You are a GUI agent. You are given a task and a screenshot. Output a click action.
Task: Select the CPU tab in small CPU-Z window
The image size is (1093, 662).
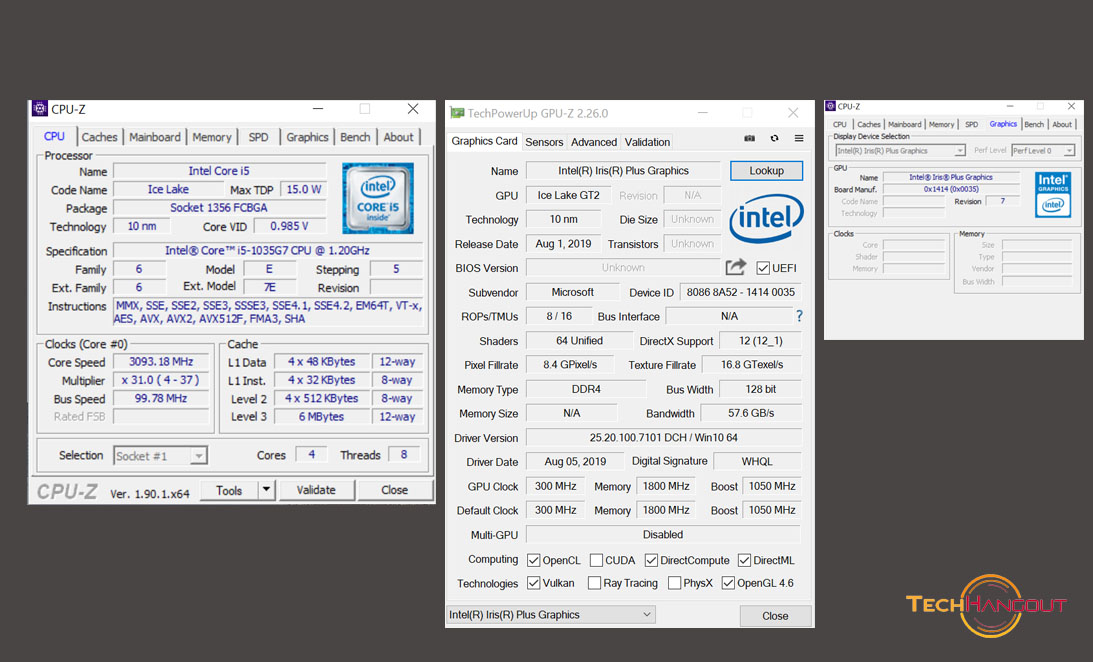pos(840,124)
